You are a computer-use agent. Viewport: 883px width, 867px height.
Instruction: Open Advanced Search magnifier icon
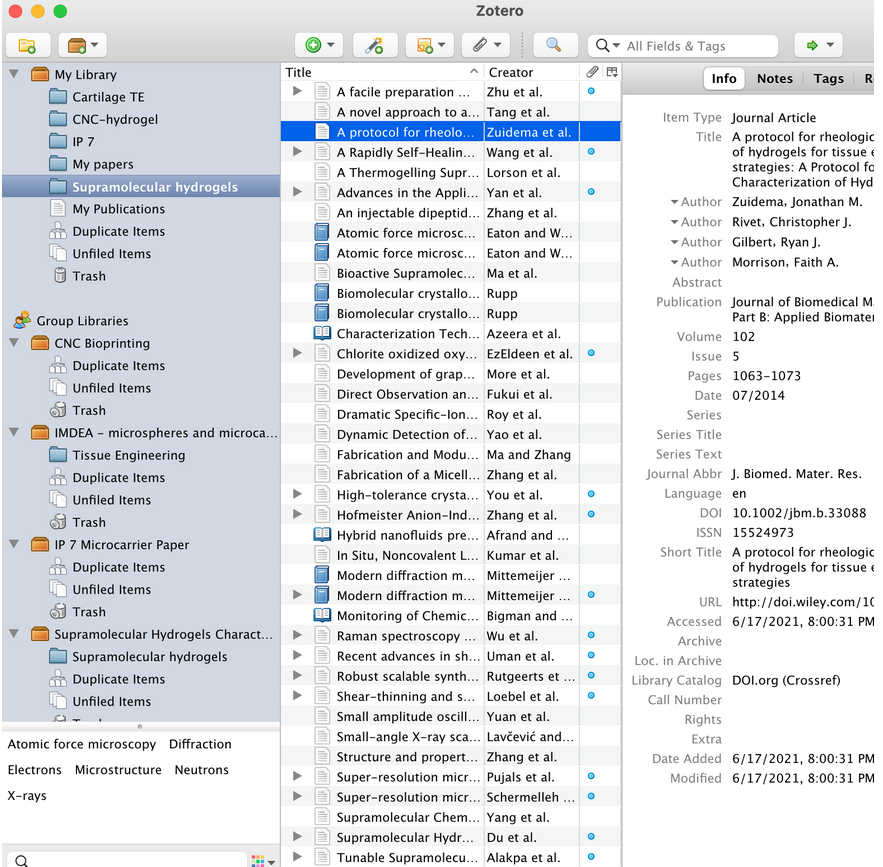554,46
